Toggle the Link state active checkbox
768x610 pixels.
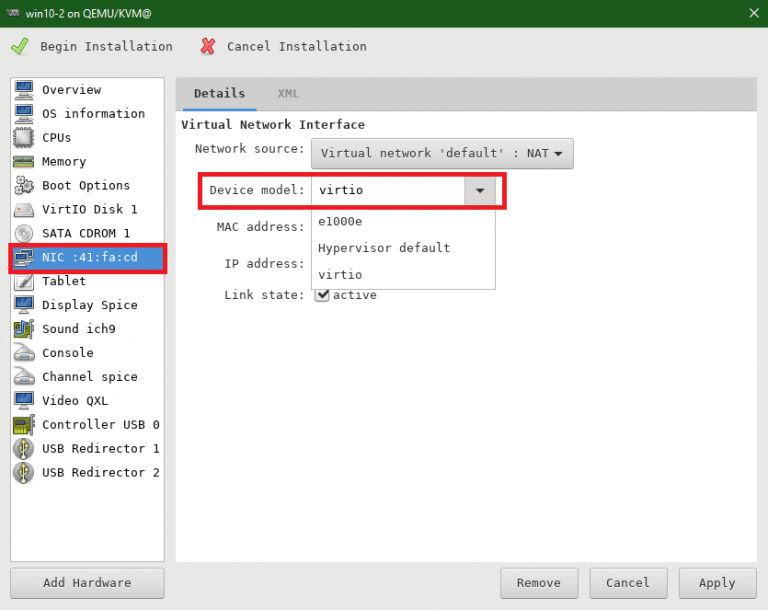click(x=322, y=295)
